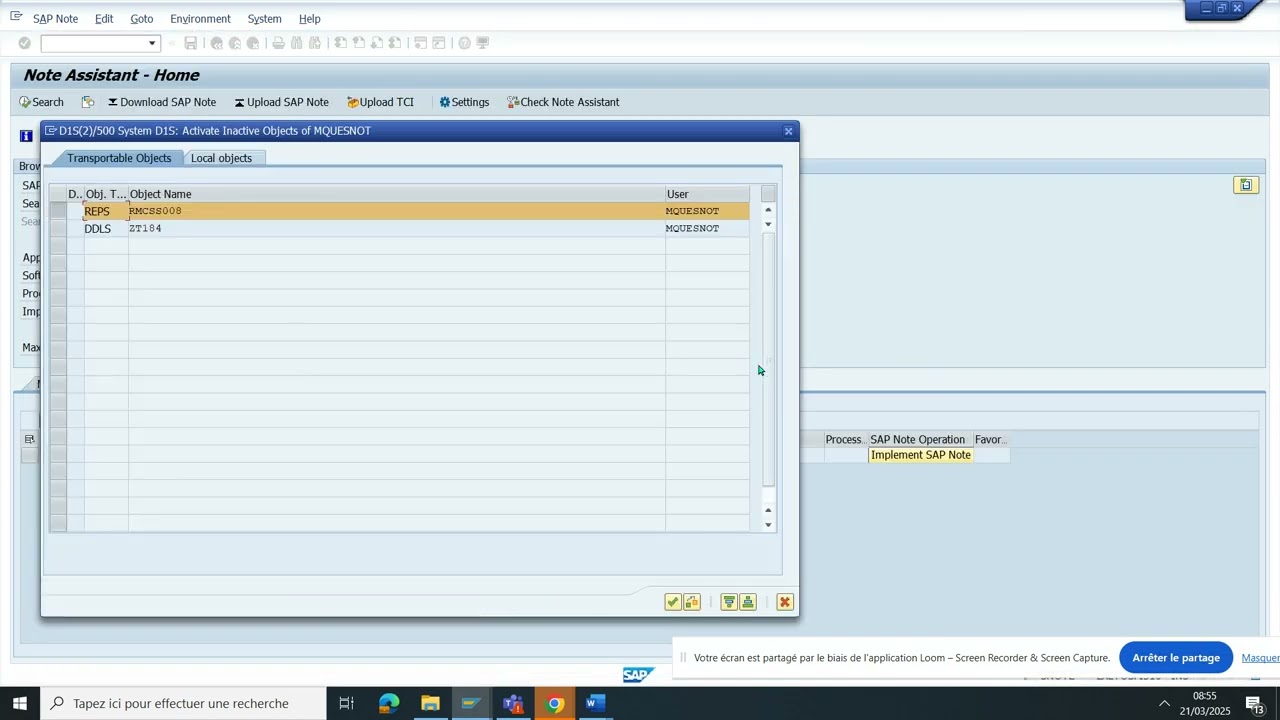Click the Deselect All icon in dialog footer
1280x720 pixels.
click(x=748, y=602)
